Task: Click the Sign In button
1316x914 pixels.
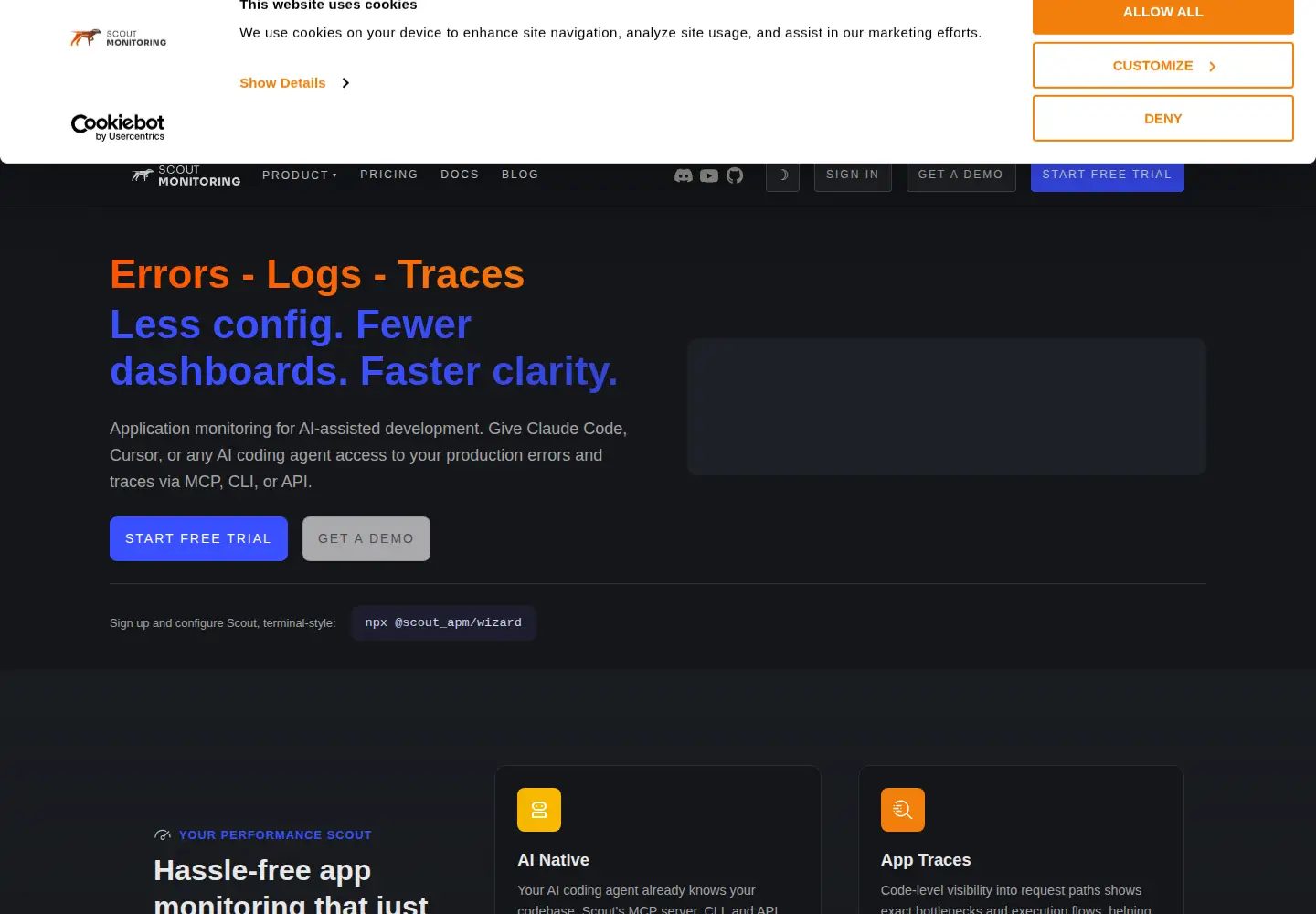Action: point(853,175)
